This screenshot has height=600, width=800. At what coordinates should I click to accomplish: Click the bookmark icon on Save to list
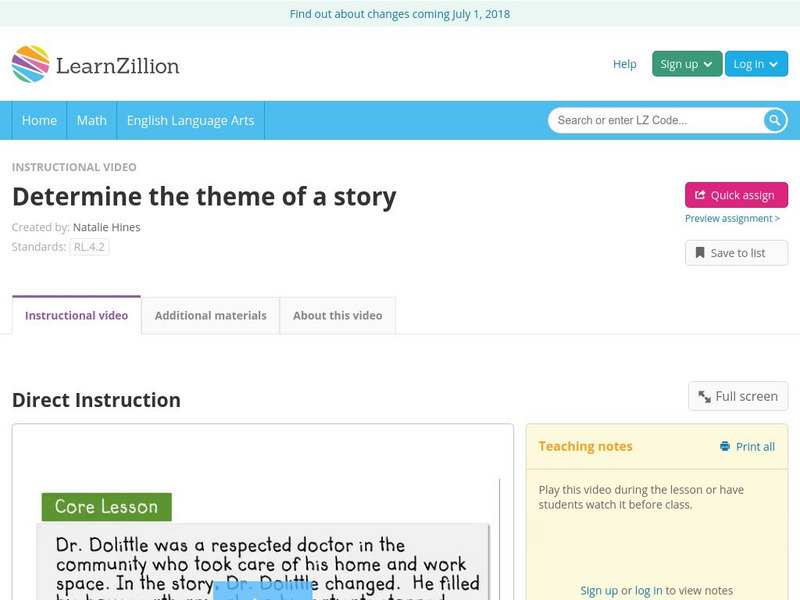point(700,252)
